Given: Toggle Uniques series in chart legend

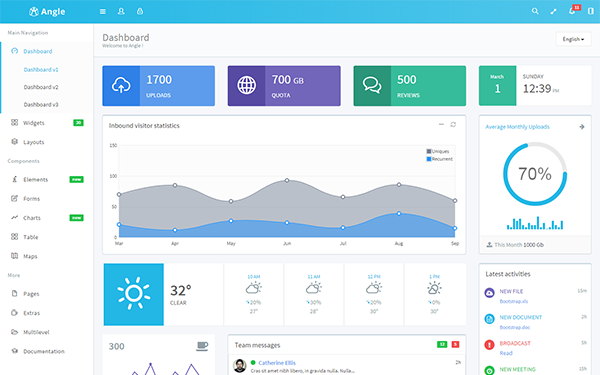Looking at the screenshot, I should [438, 152].
